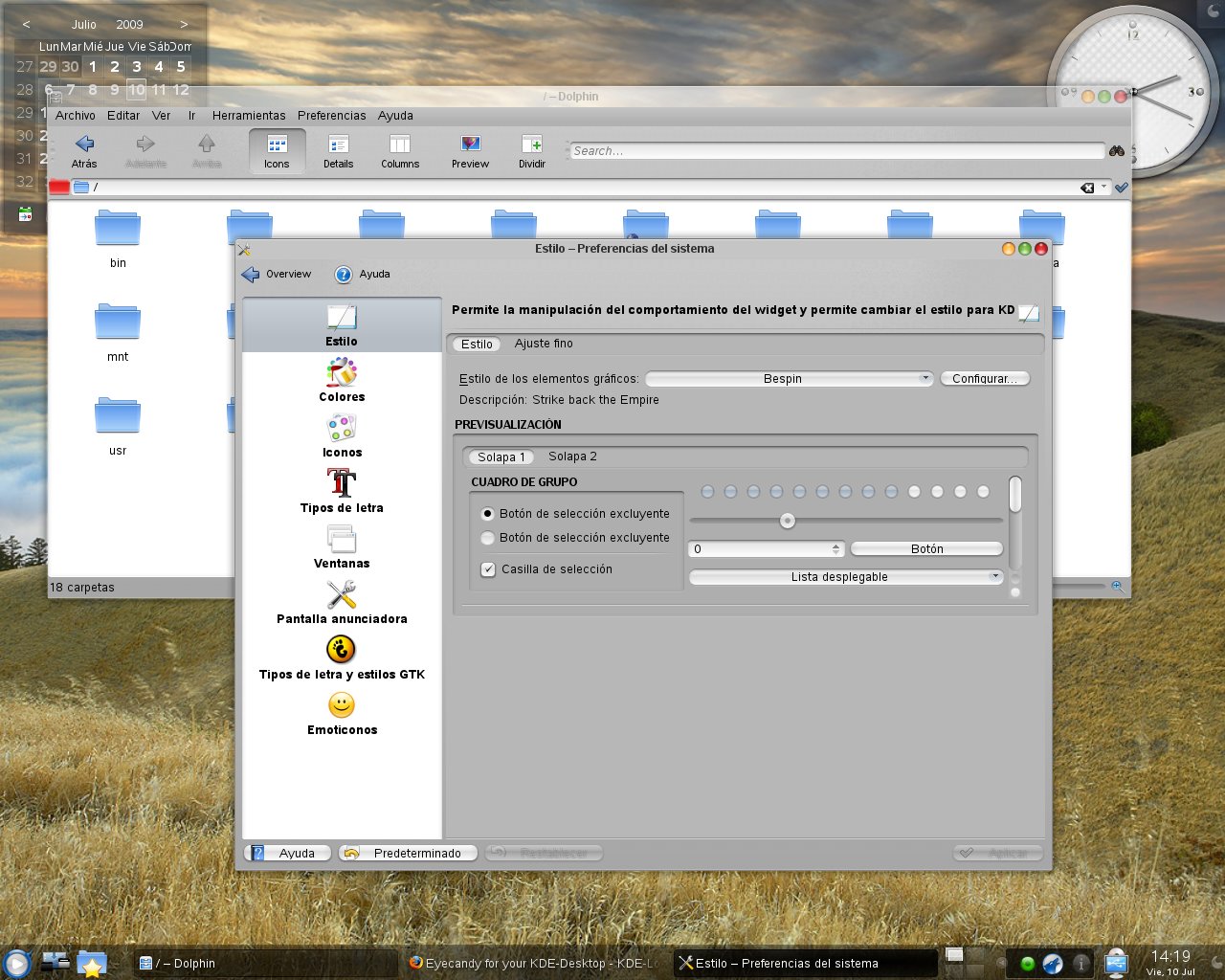Image resolution: width=1225 pixels, height=980 pixels.
Task: Switch Dolphin to Details view
Action: click(338, 151)
